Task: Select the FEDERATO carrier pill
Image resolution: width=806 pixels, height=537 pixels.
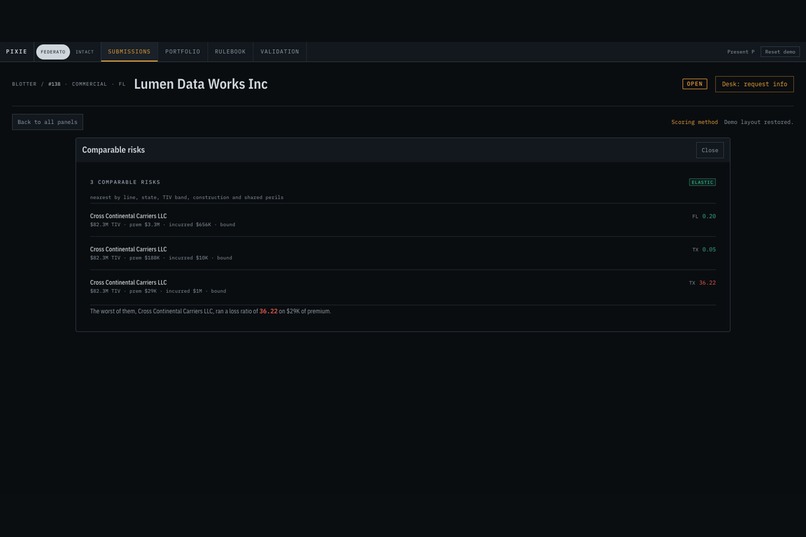Action: pyautogui.click(x=53, y=52)
